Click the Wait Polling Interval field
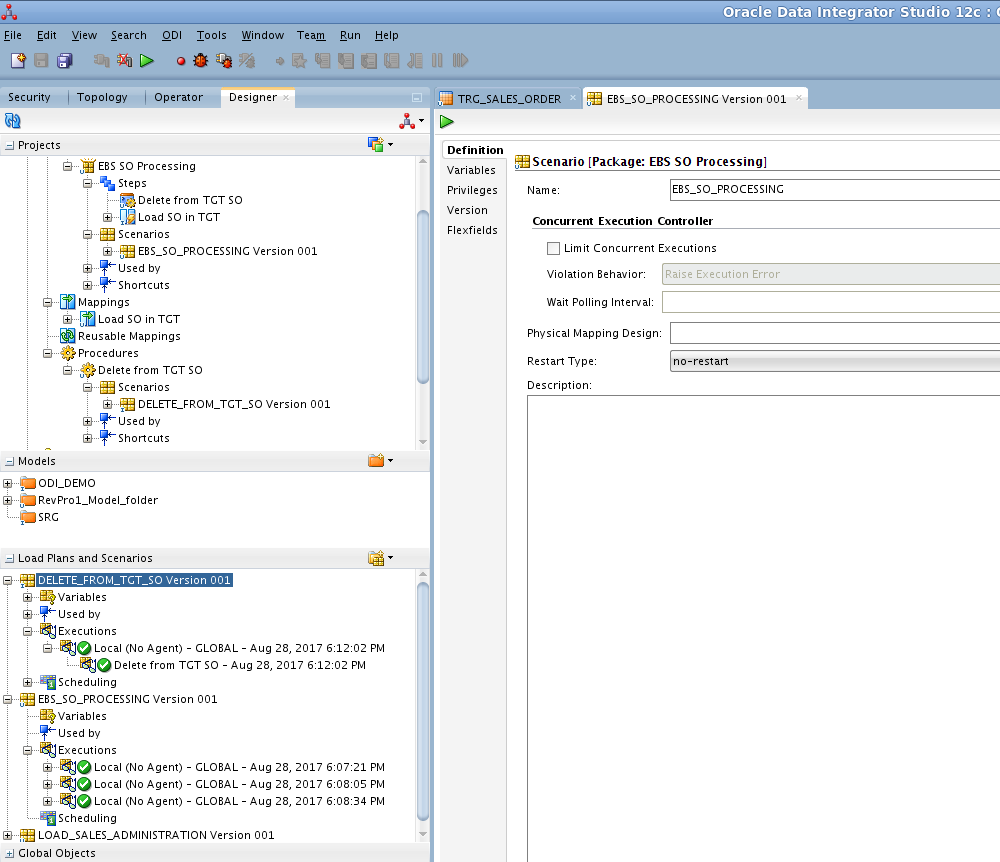Screen dimensions: 1000x862 831,302
